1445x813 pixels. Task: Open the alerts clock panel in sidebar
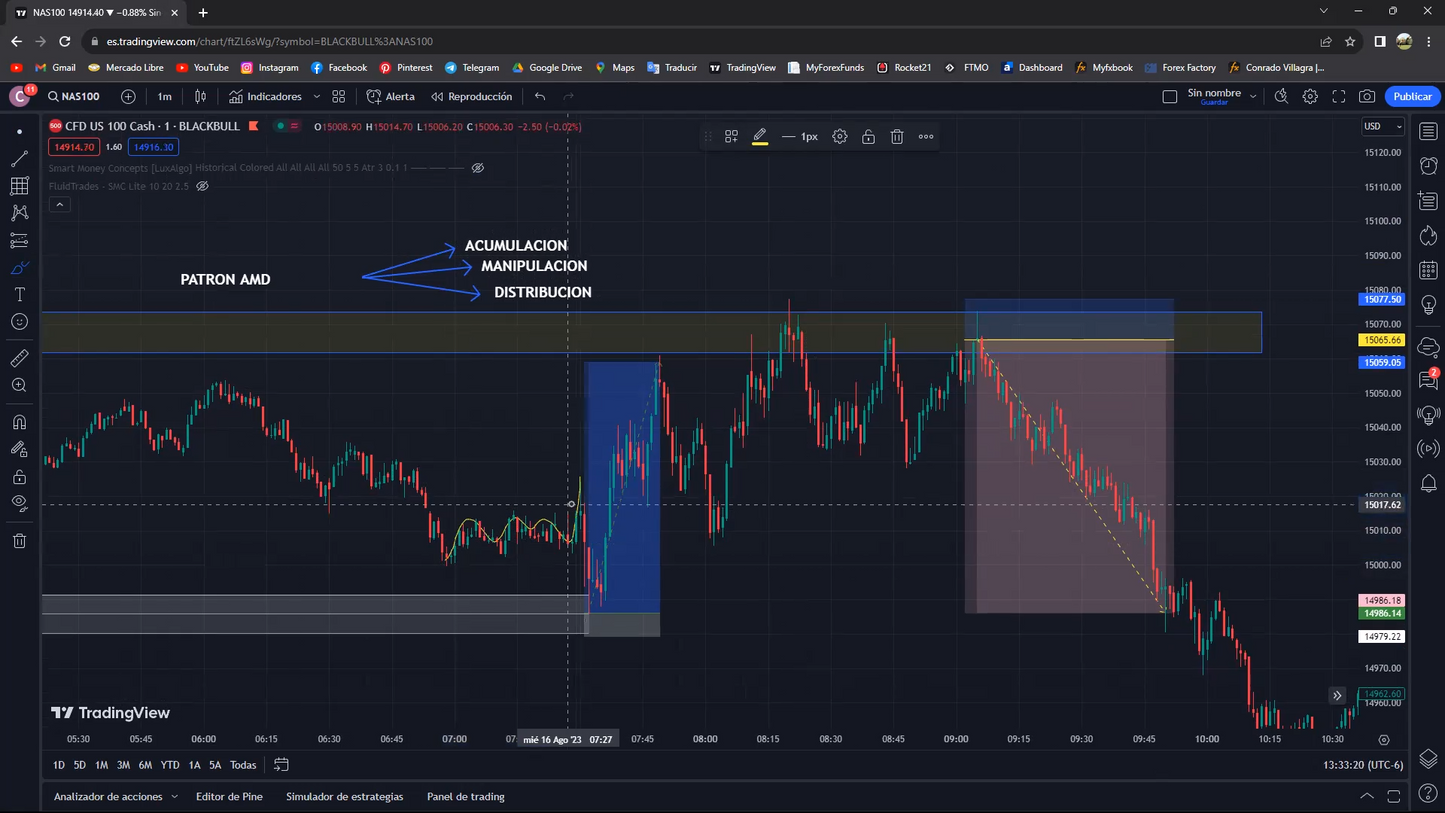tap(1428, 166)
